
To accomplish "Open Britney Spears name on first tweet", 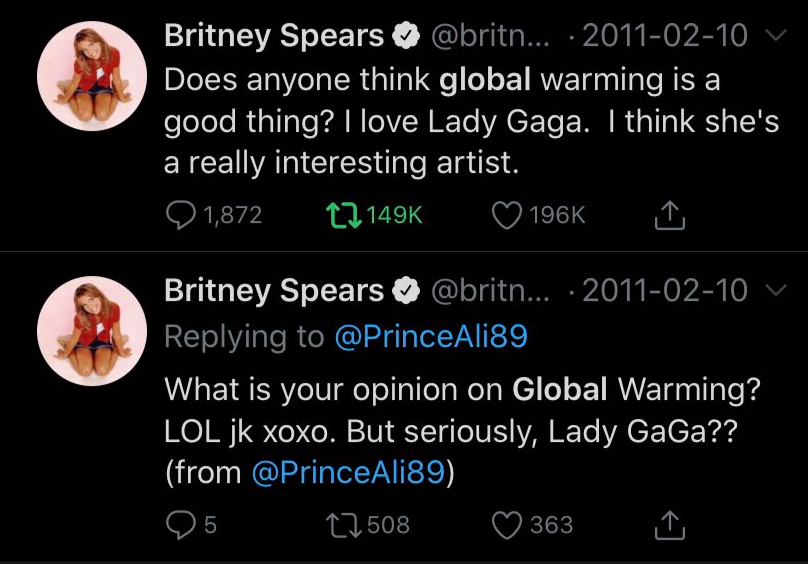I will pos(273,36).
